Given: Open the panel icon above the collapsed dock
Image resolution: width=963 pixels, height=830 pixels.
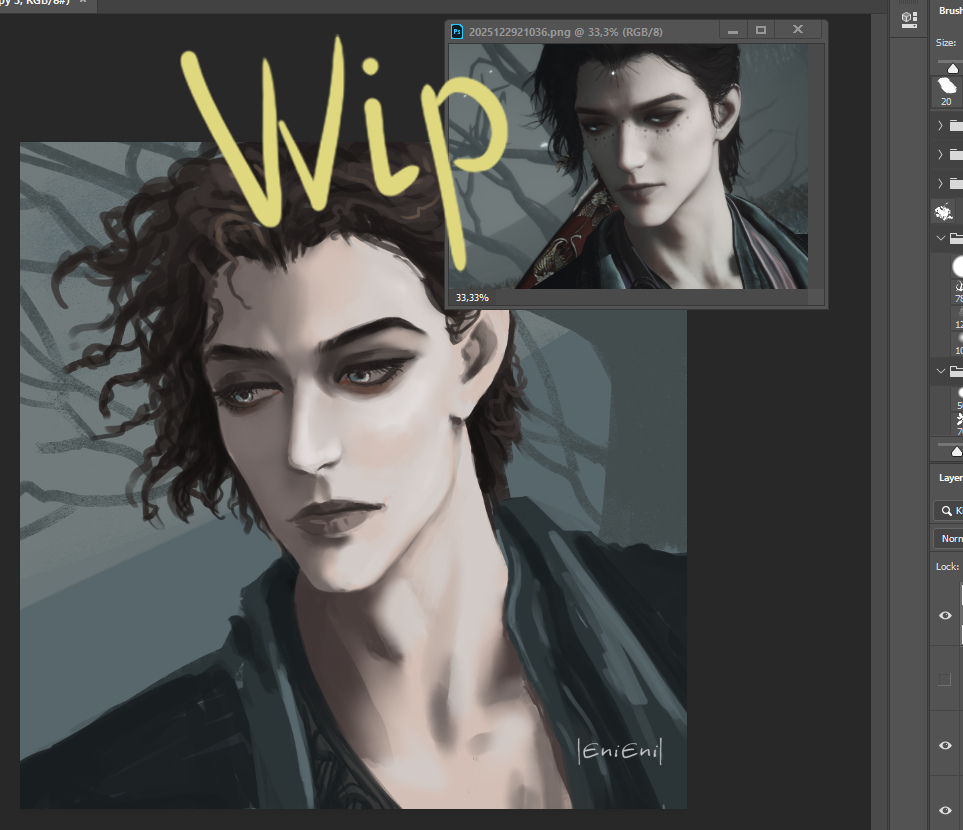Looking at the screenshot, I should (x=908, y=18).
